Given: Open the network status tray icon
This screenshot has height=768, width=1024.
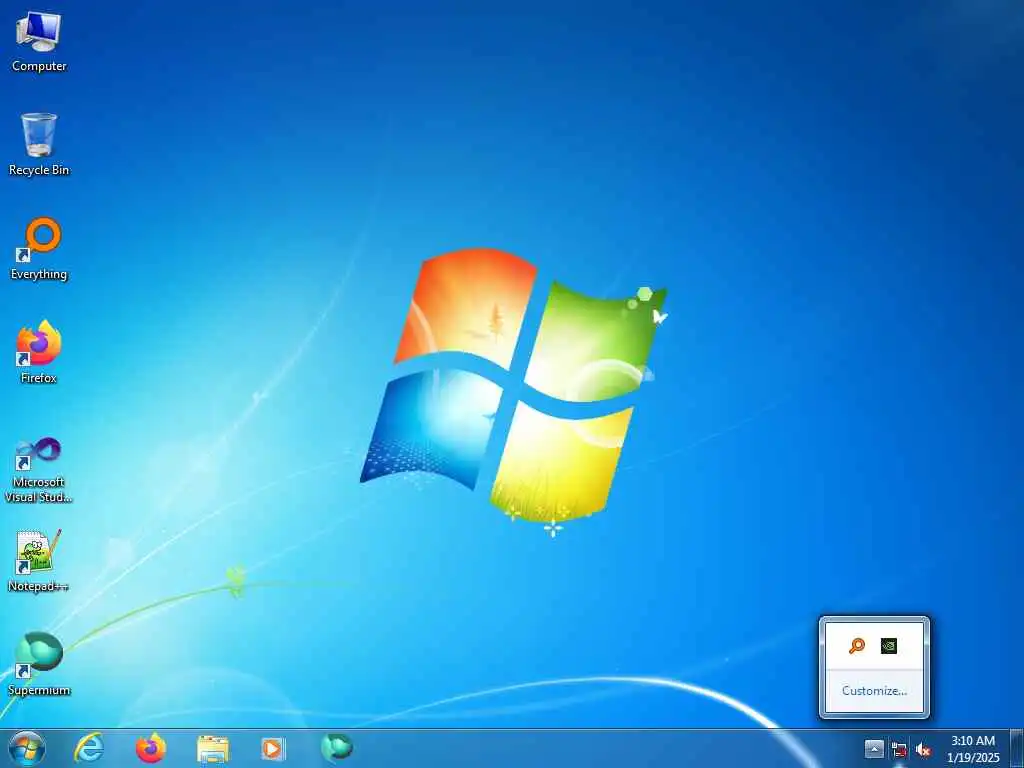Looking at the screenshot, I should [899, 750].
